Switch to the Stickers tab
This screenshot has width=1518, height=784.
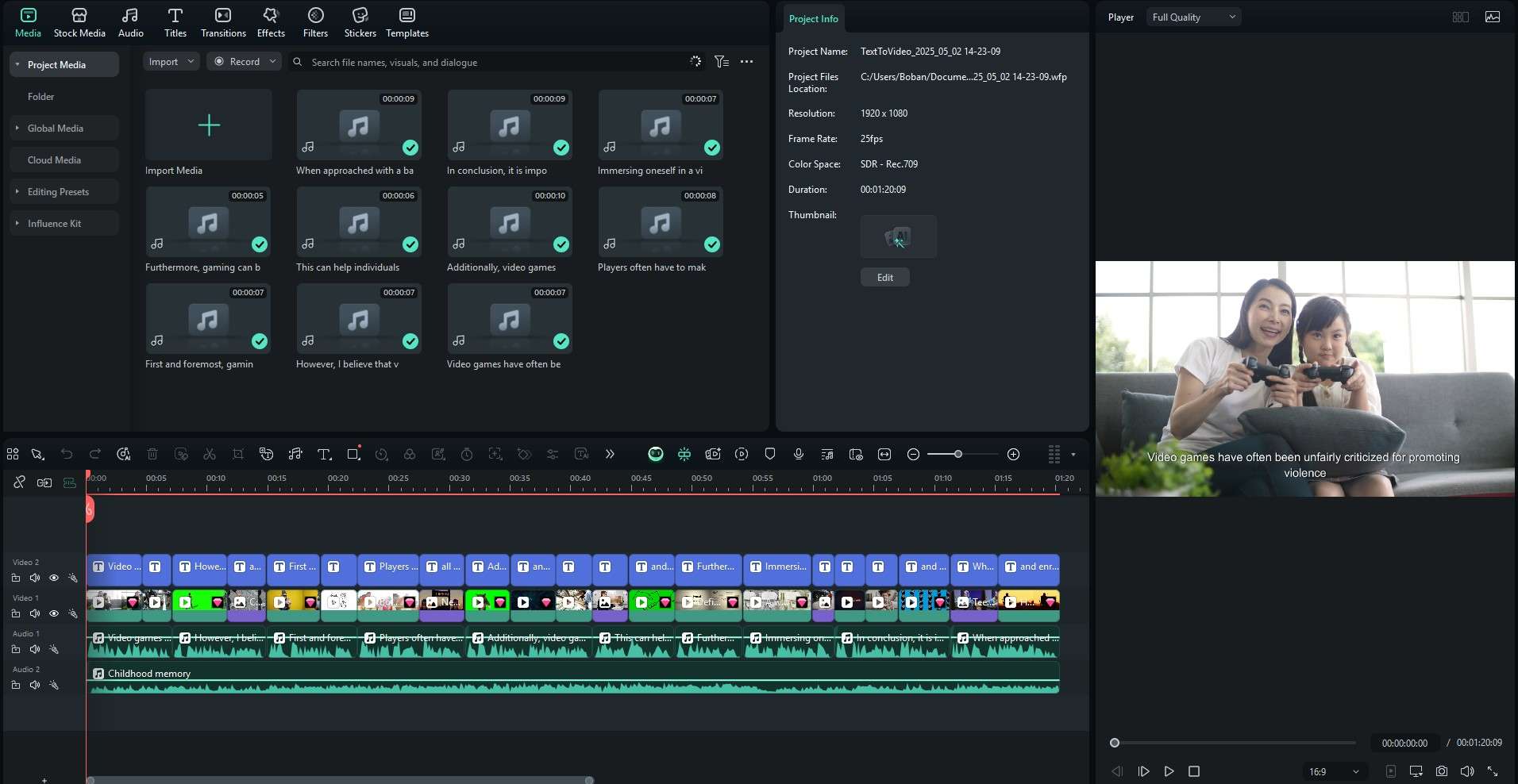(360, 22)
